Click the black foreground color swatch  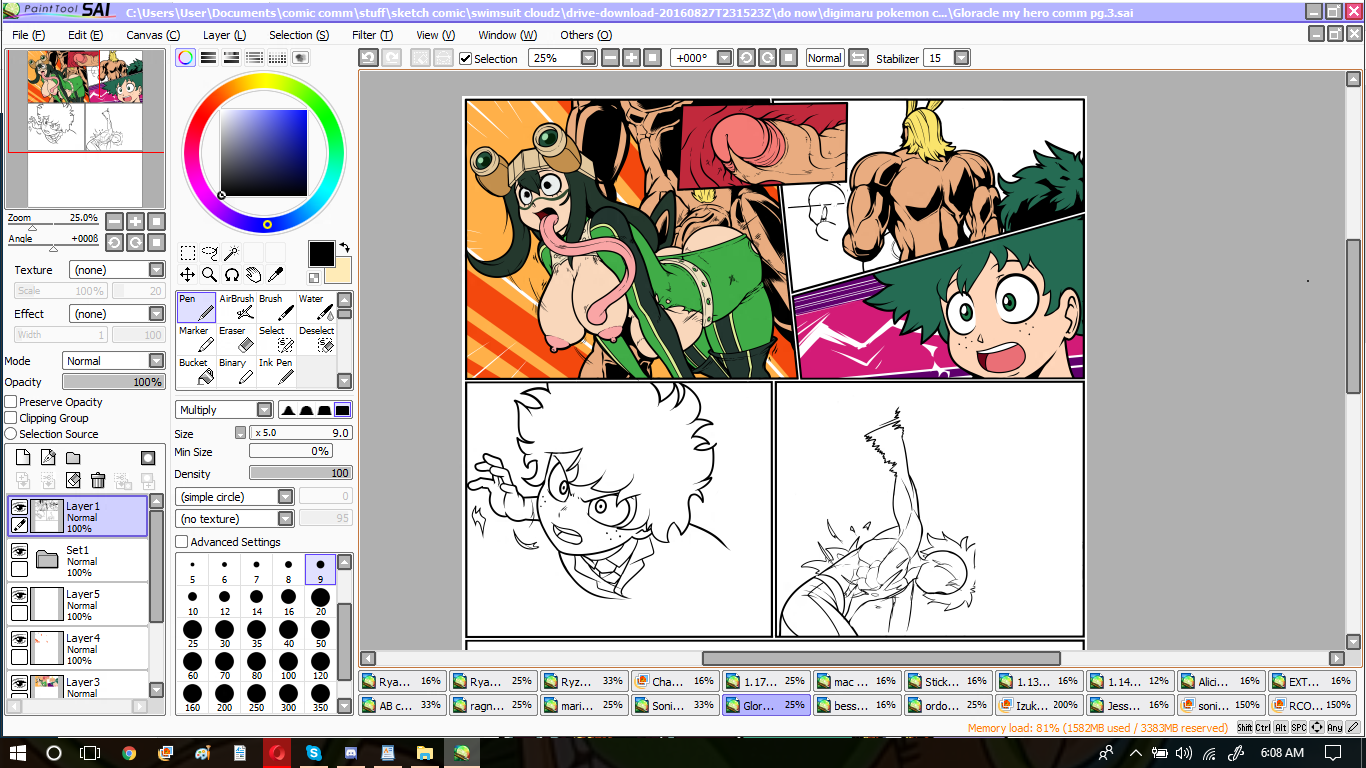click(322, 254)
